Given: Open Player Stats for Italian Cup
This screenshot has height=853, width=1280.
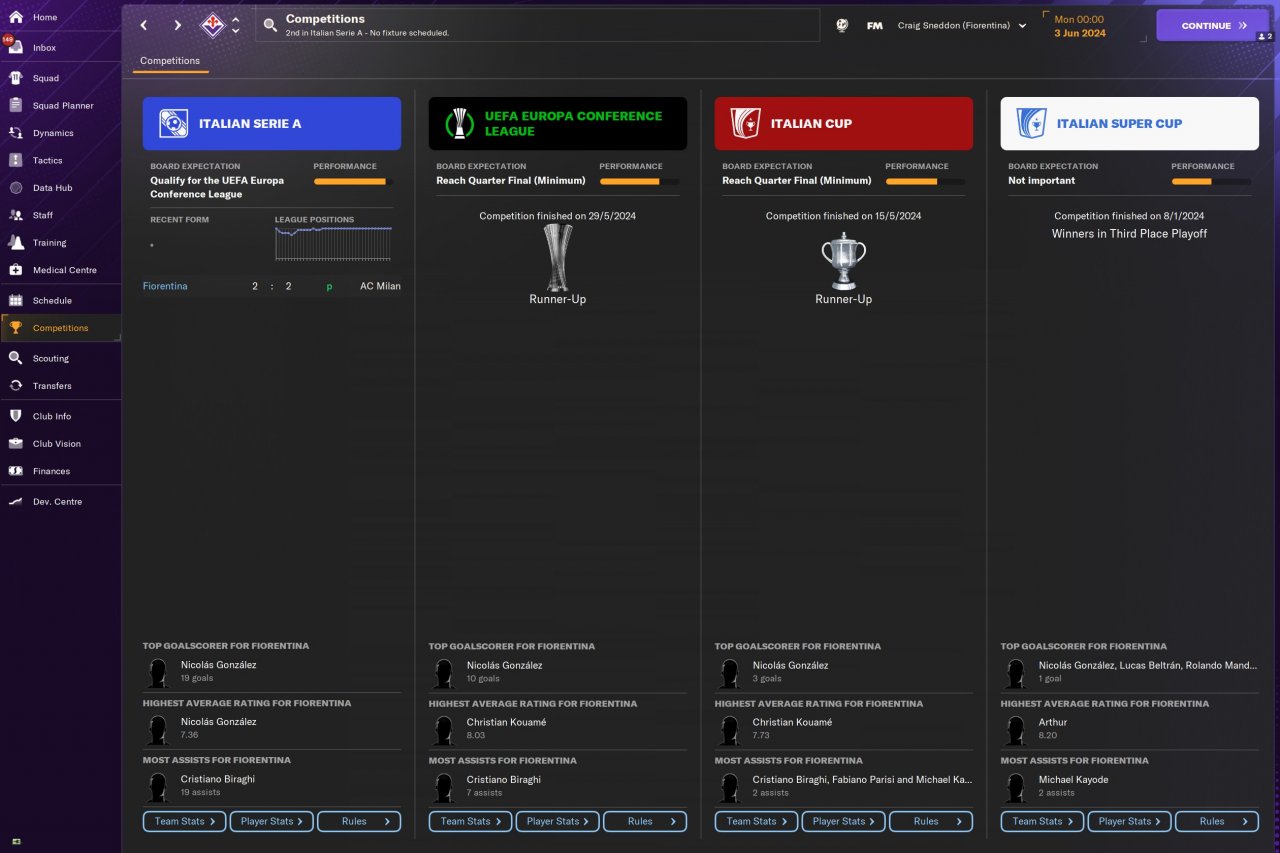Looking at the screenshot, I should tap(844, 821).
